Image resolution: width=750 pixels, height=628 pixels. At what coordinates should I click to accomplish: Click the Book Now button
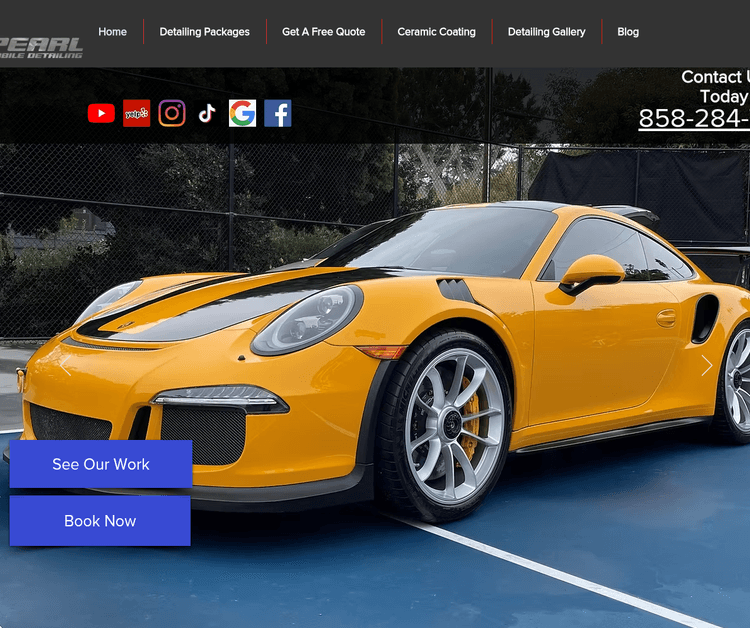click(100, 520)
